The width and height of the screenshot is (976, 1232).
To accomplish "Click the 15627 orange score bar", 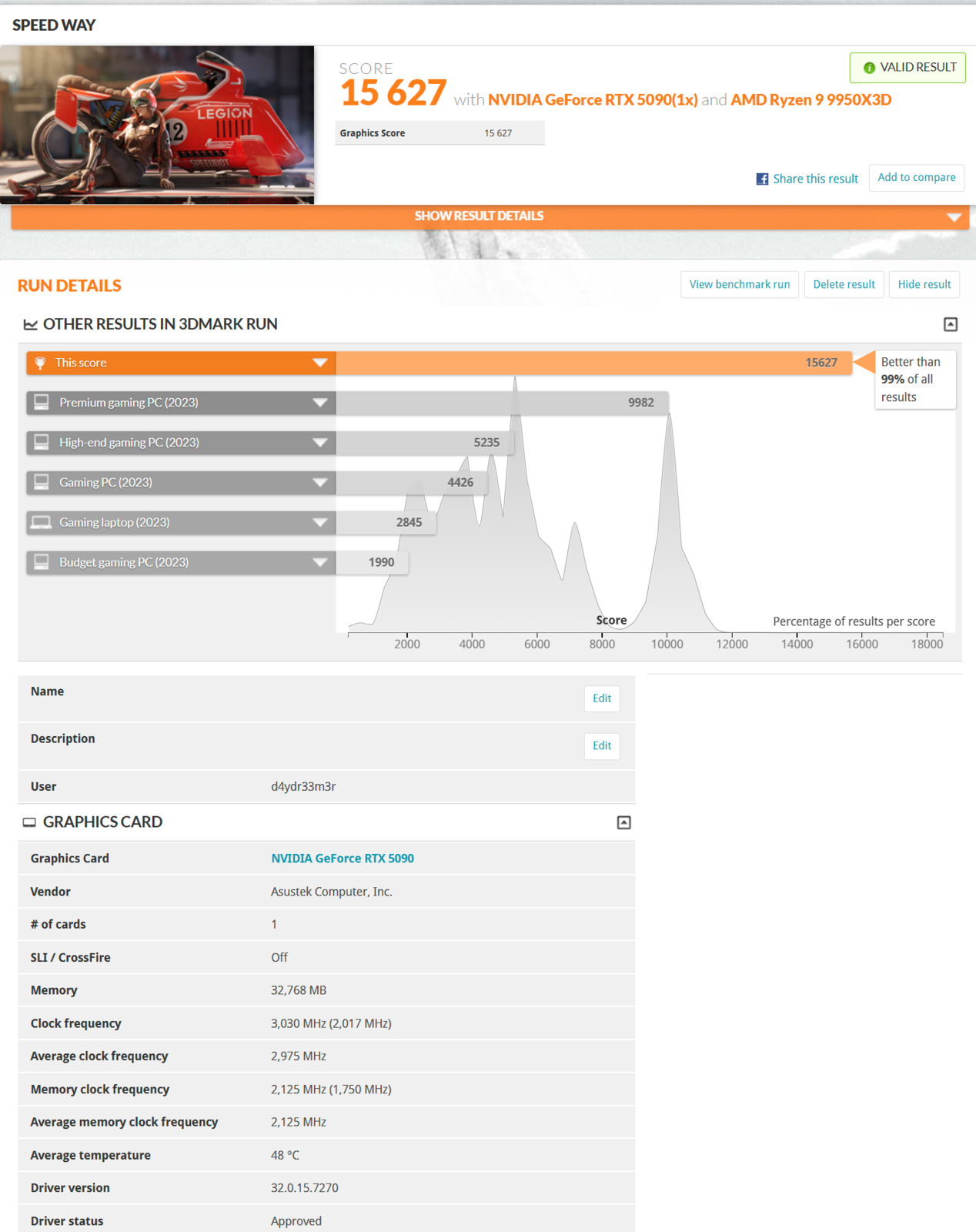I will tap(593, 363).
